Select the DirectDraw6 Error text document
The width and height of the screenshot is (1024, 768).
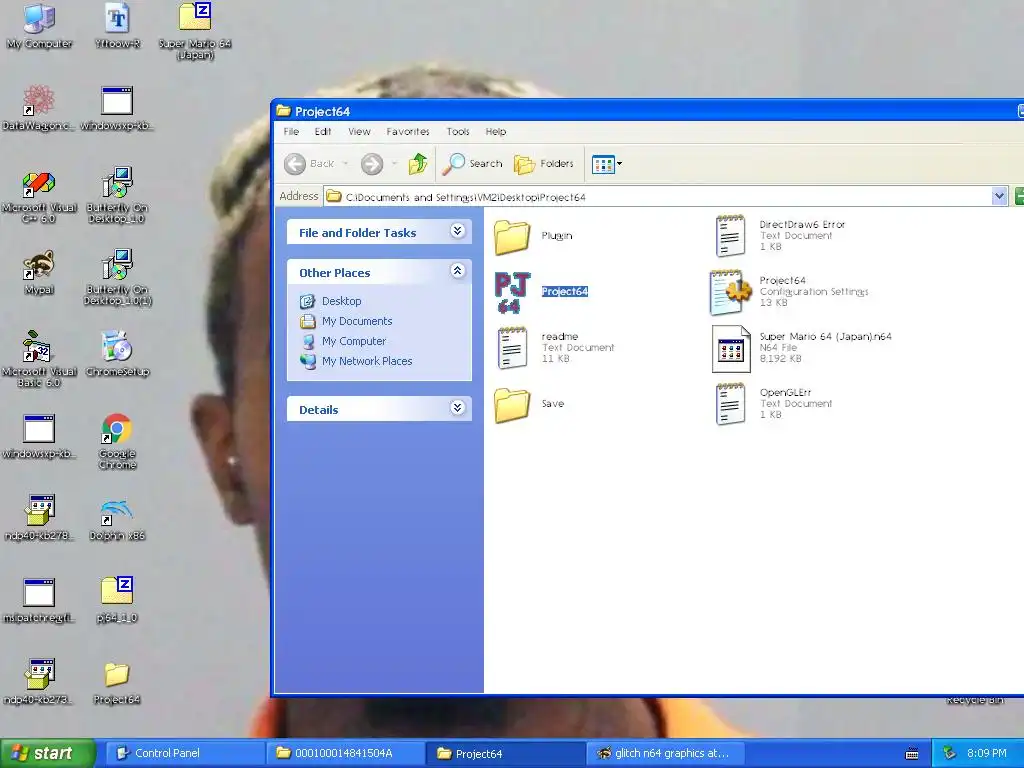pyautogui.click(x=780, y=235)
